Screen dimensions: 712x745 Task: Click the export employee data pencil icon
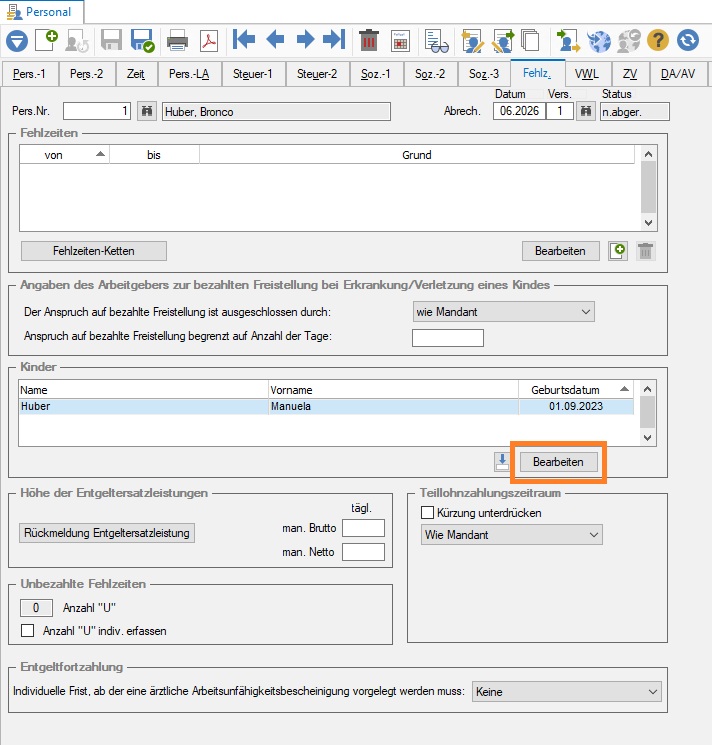[x=503, y=41]
